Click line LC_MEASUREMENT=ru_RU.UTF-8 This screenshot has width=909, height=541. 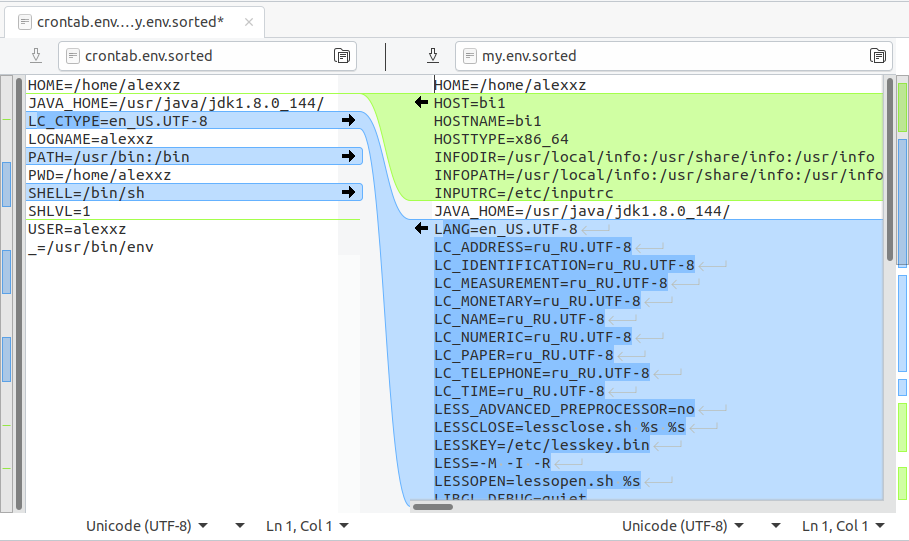pos(550,282)
